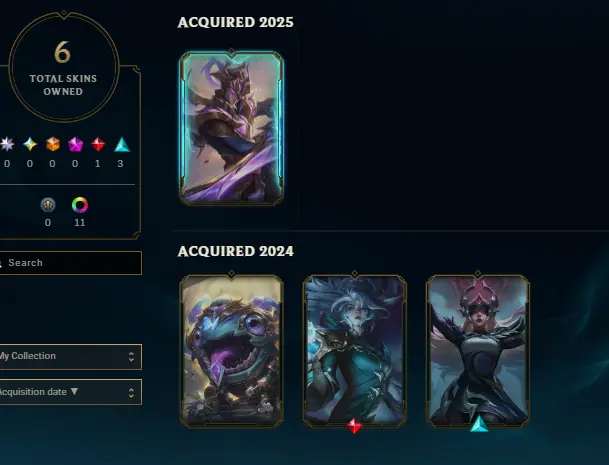
Task: Open the frog creature skin card
Action: [x=231, y=351]
